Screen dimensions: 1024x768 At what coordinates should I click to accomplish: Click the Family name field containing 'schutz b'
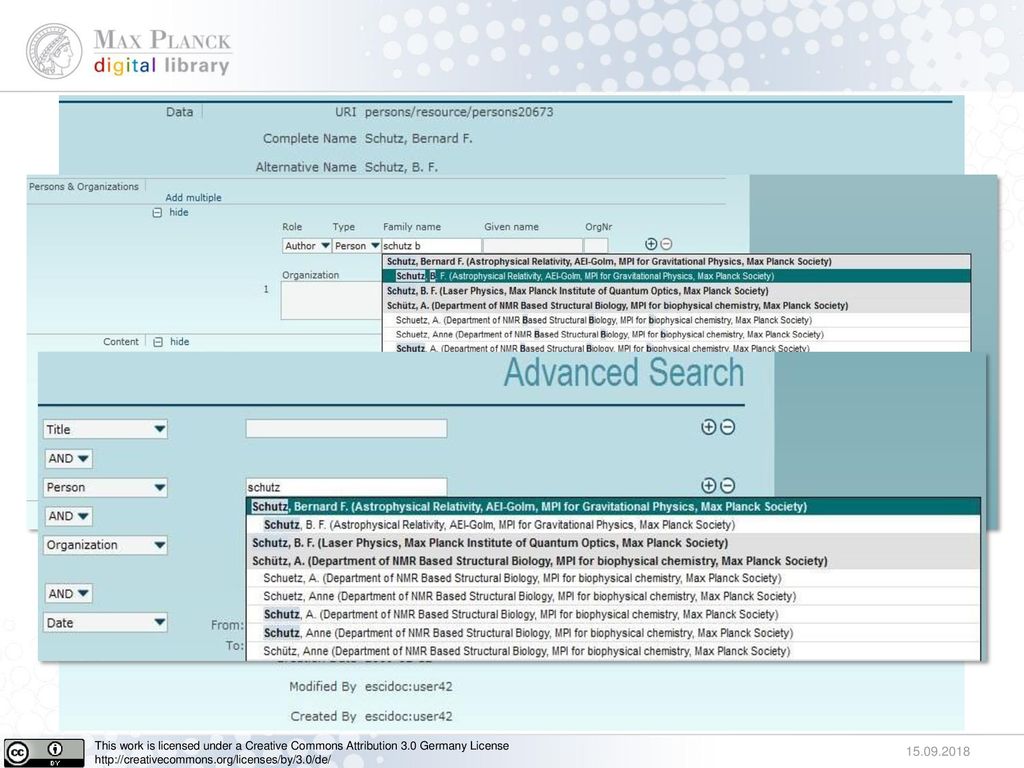tap(431, 246)
